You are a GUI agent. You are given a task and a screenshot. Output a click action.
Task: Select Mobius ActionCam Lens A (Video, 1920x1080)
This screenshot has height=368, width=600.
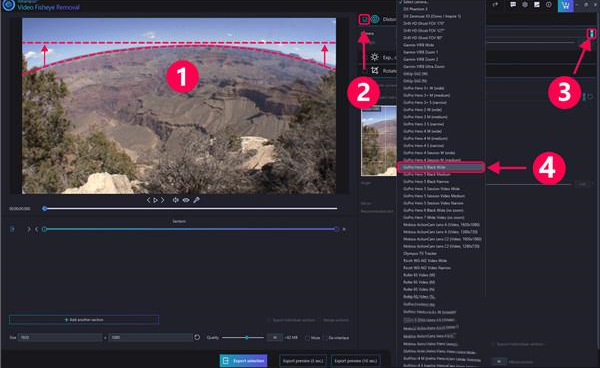(x=441, y=225)
